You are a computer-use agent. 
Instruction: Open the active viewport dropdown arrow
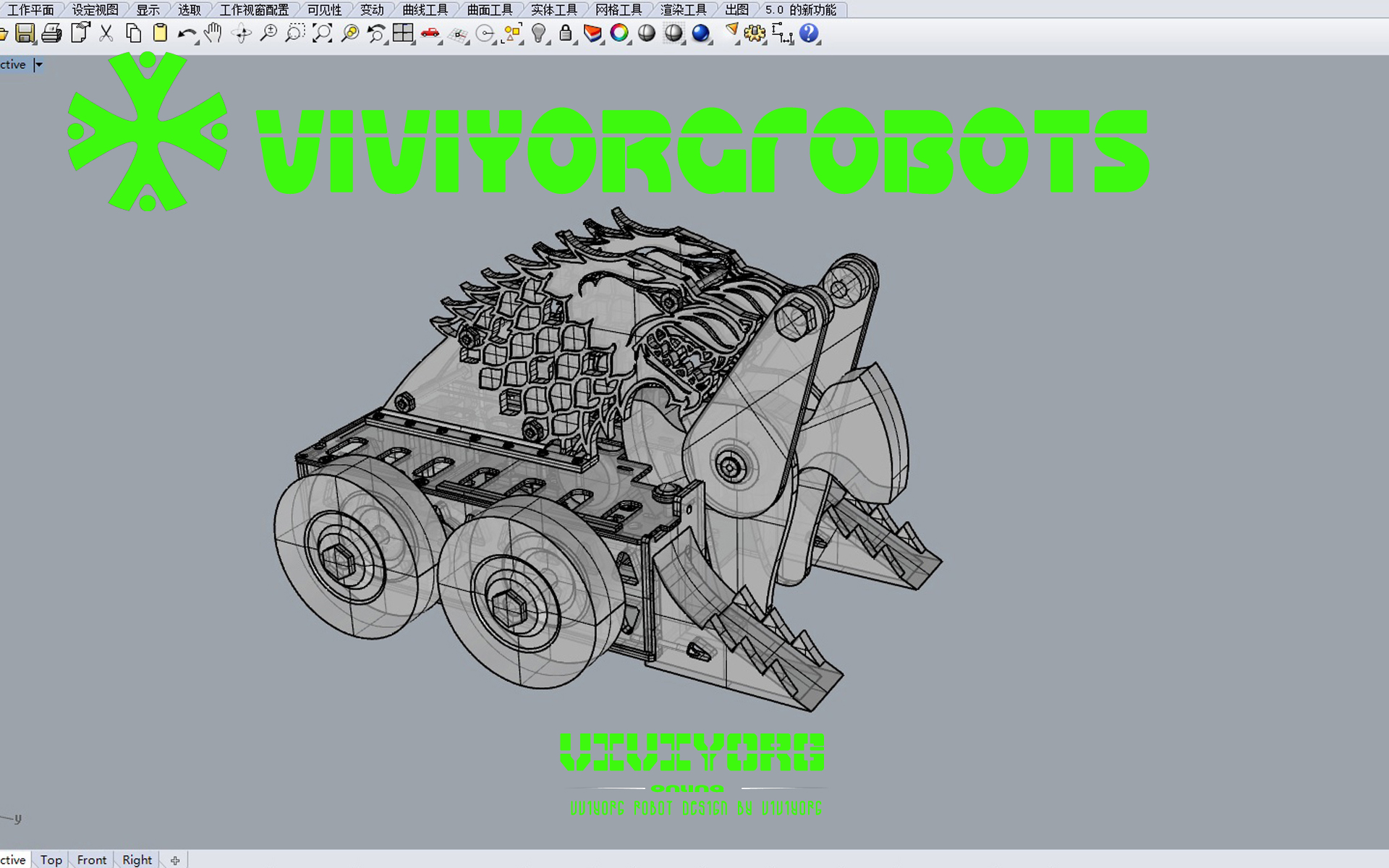pyautogui.click(x=40, y=64)
